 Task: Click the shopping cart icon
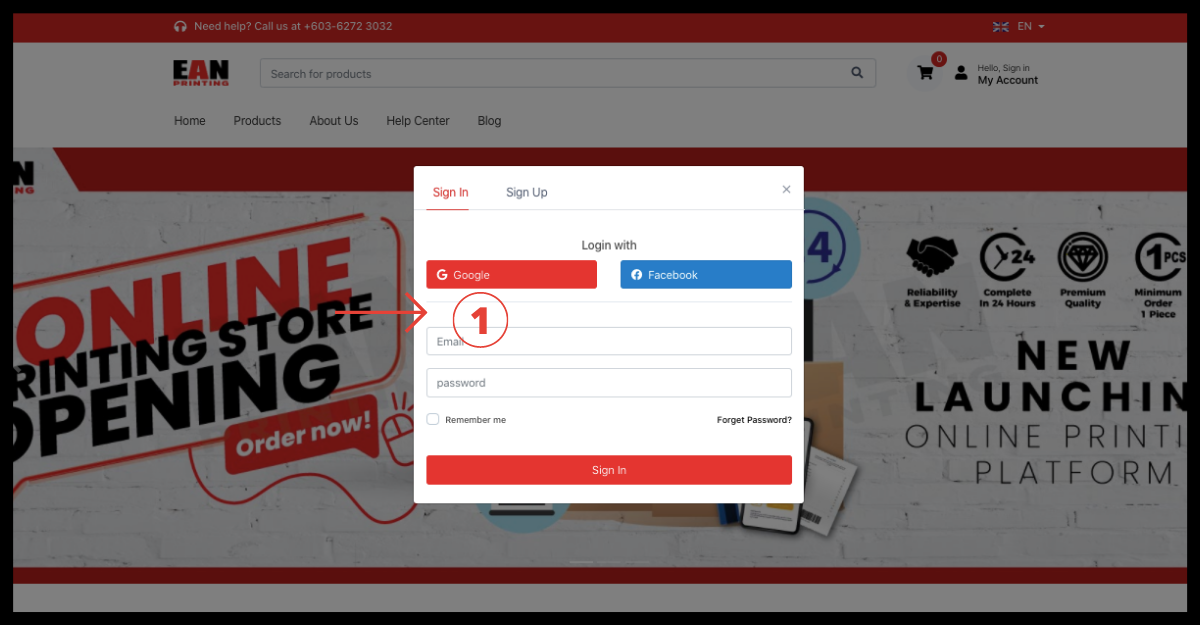(925, 73)
